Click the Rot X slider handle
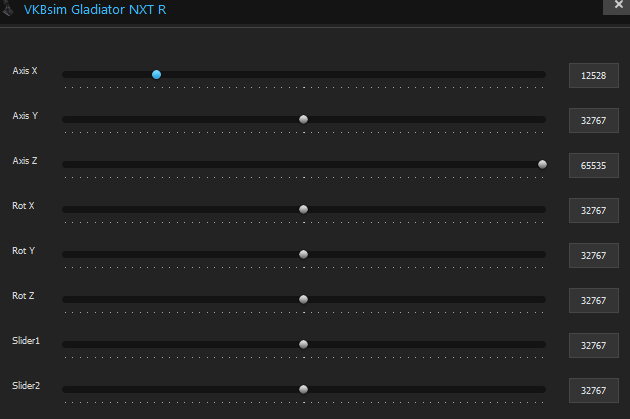This screenshot has width=630, height=419. point(303,209)
